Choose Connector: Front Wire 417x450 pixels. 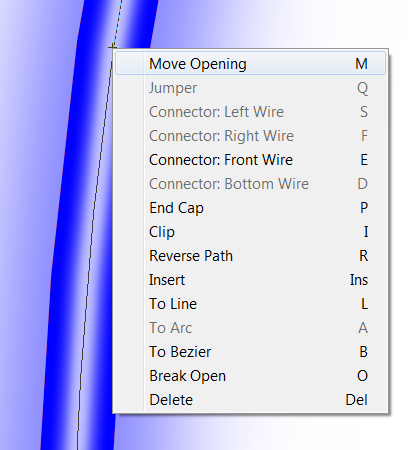[x=250, y=160]
